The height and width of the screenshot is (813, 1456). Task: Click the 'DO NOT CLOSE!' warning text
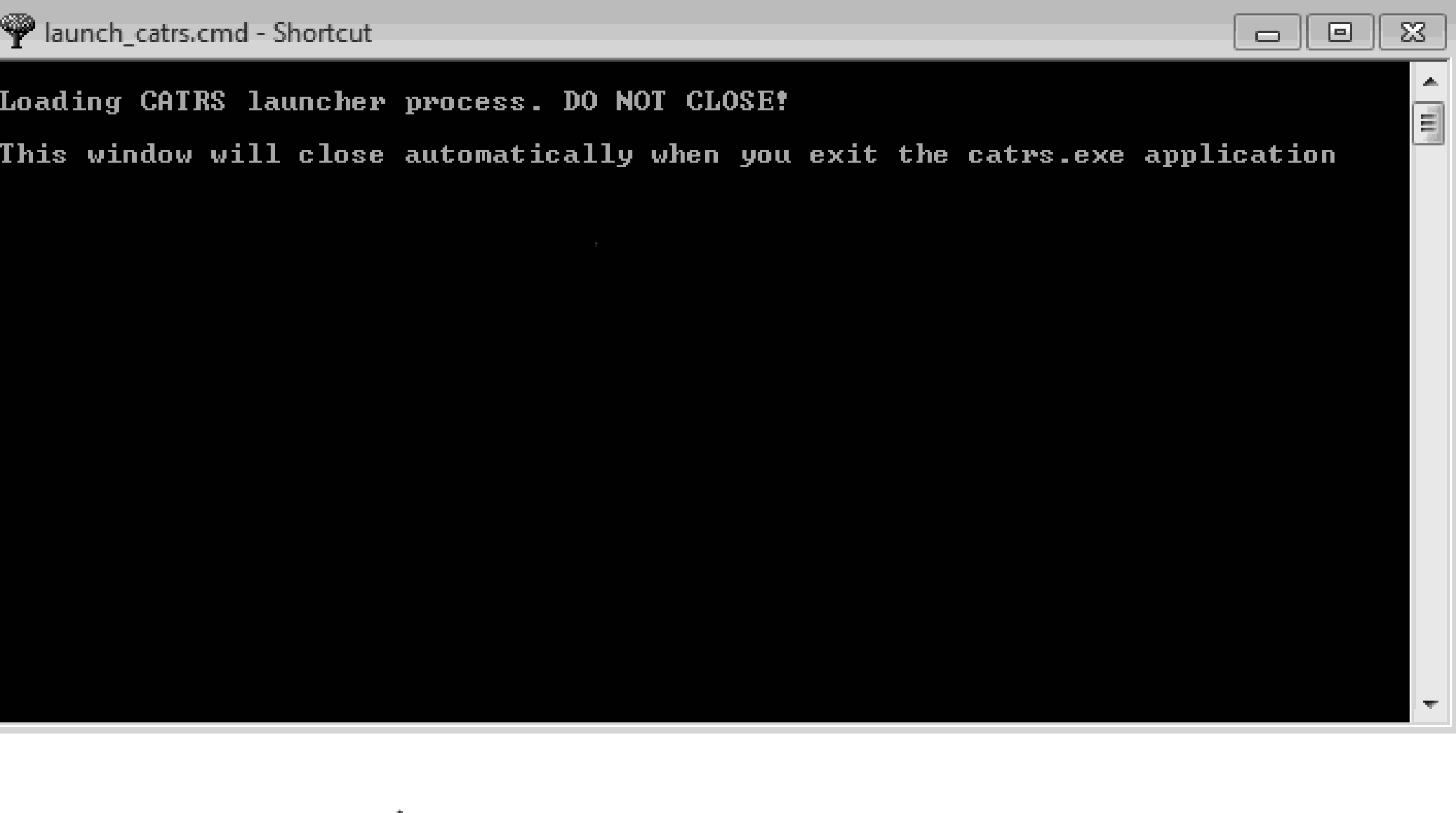coord(676,101)
